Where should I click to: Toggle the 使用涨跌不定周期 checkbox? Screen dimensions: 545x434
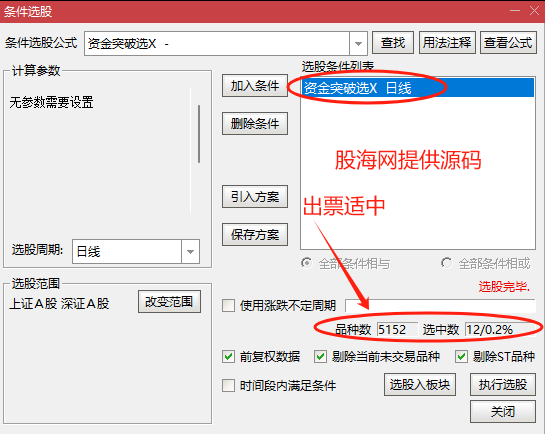(228, 306)
